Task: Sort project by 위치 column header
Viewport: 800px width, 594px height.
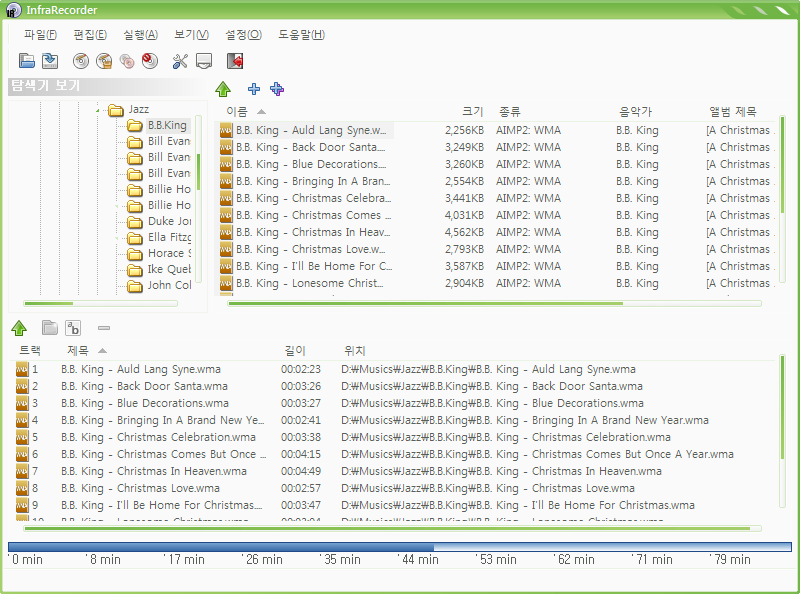Action: pos(355,351)
